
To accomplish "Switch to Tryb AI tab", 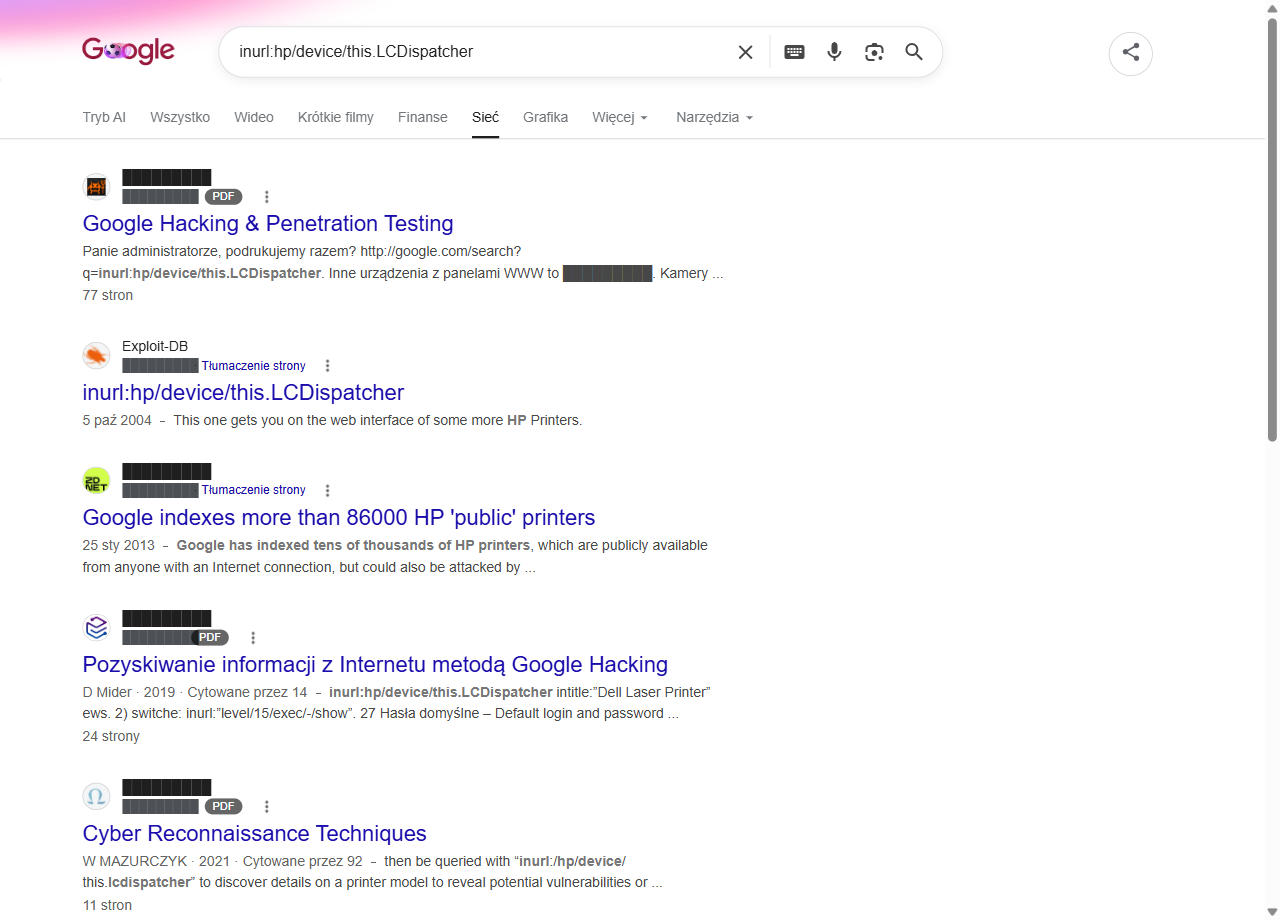I will click(104, 117).
